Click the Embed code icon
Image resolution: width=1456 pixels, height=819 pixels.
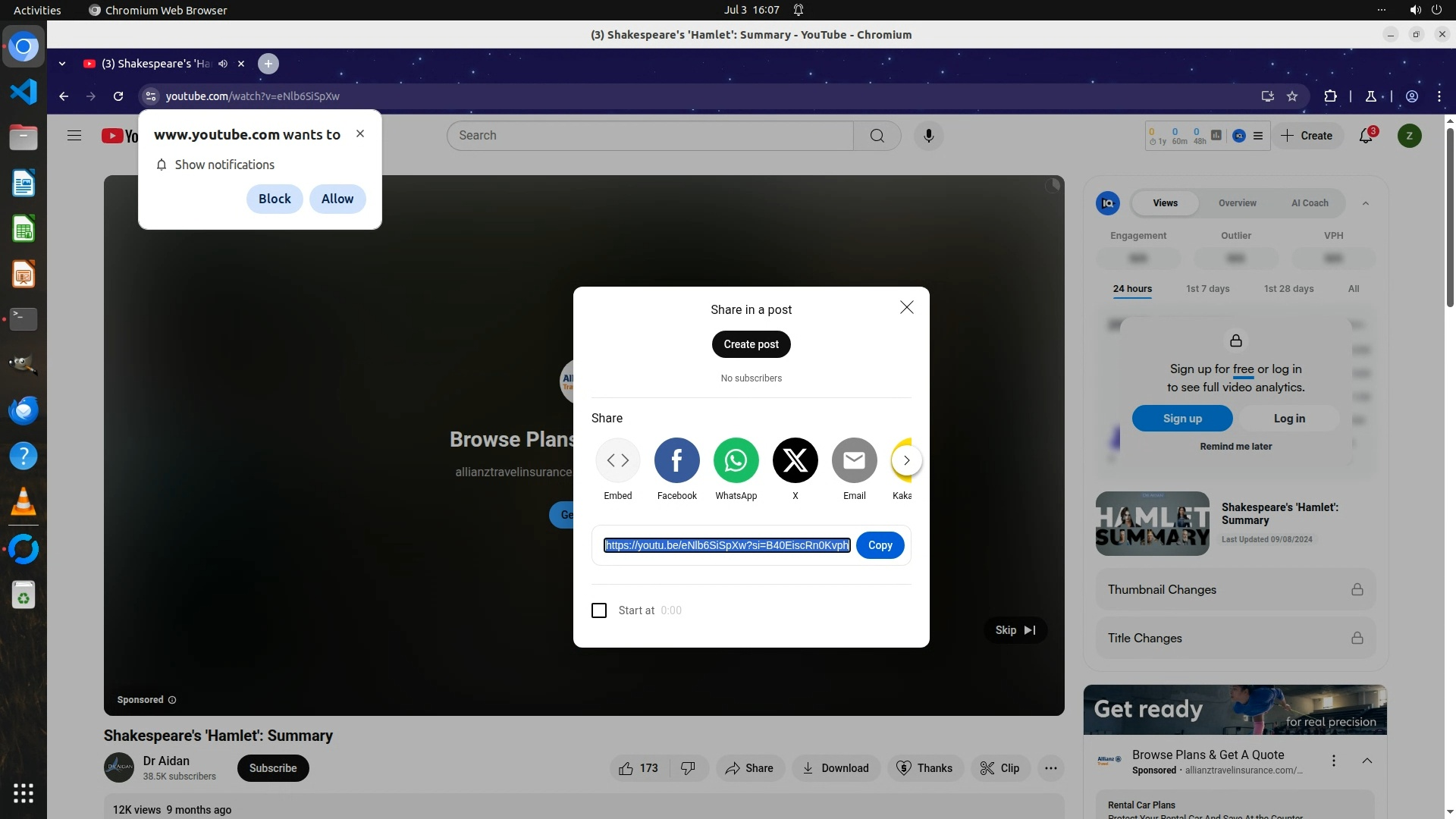617,460
